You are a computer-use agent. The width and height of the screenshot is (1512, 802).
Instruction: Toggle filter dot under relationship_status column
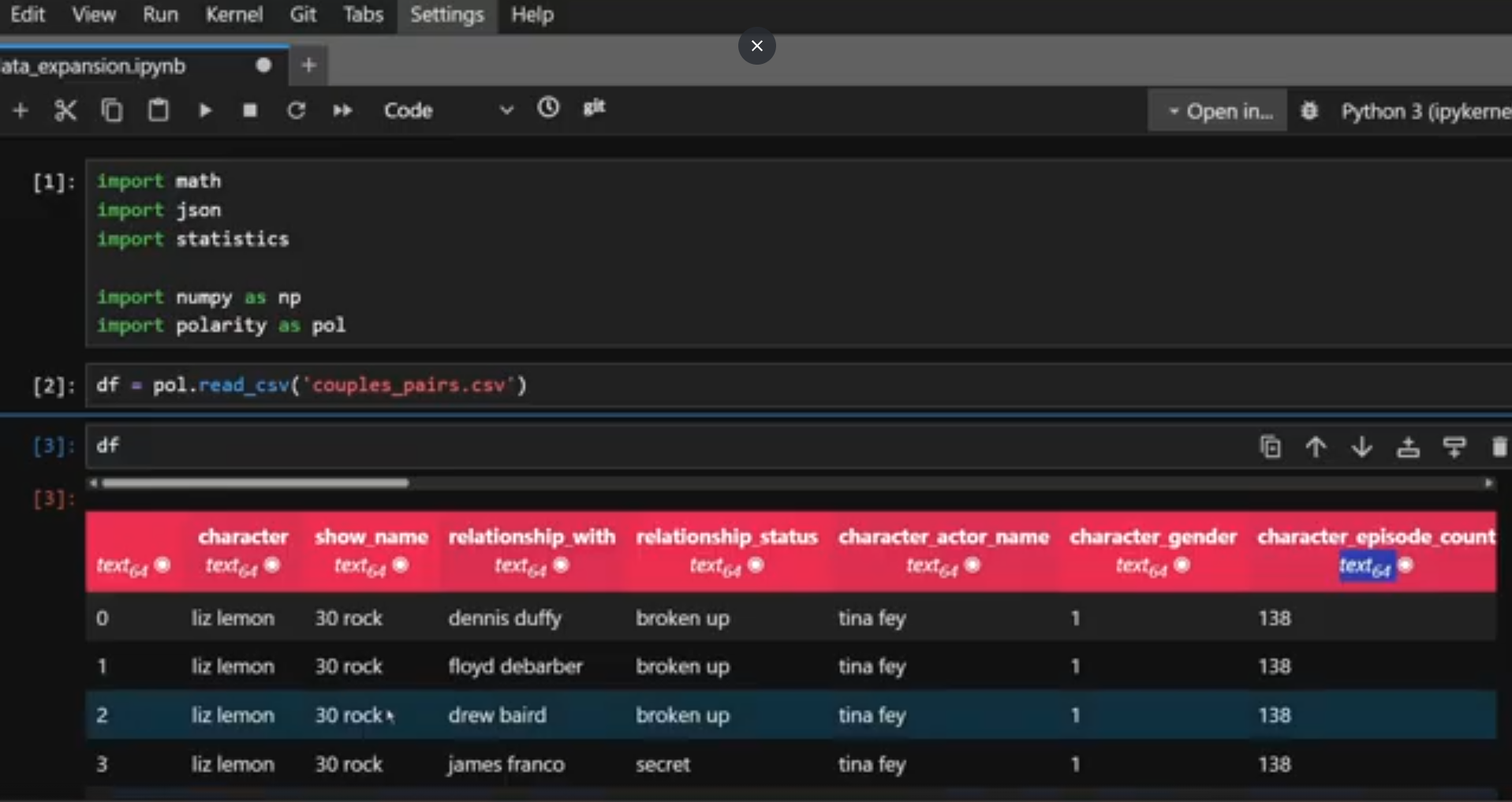[x=756, y=565]
